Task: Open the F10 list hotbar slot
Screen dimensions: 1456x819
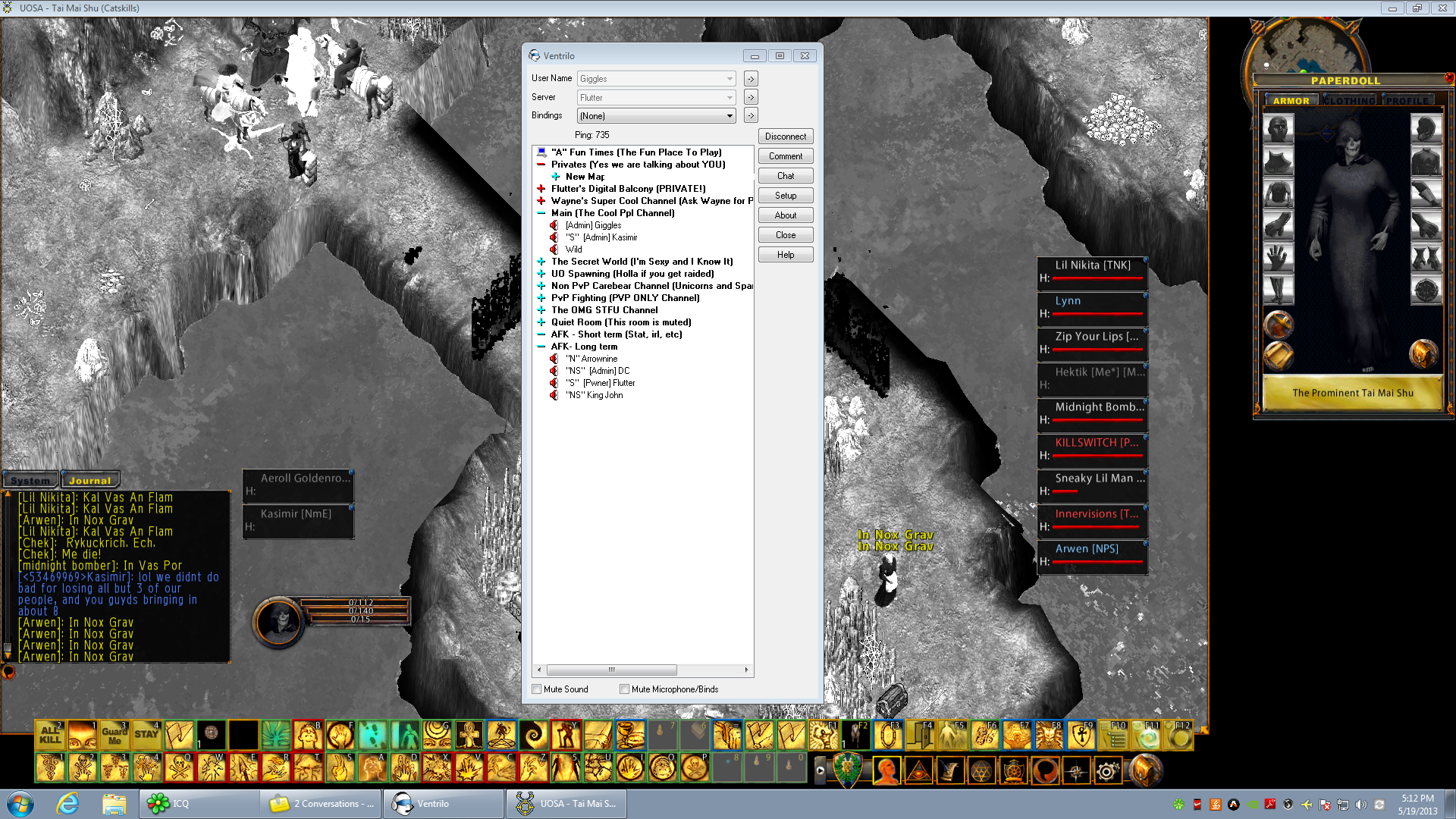Action: click(1112, 736)
